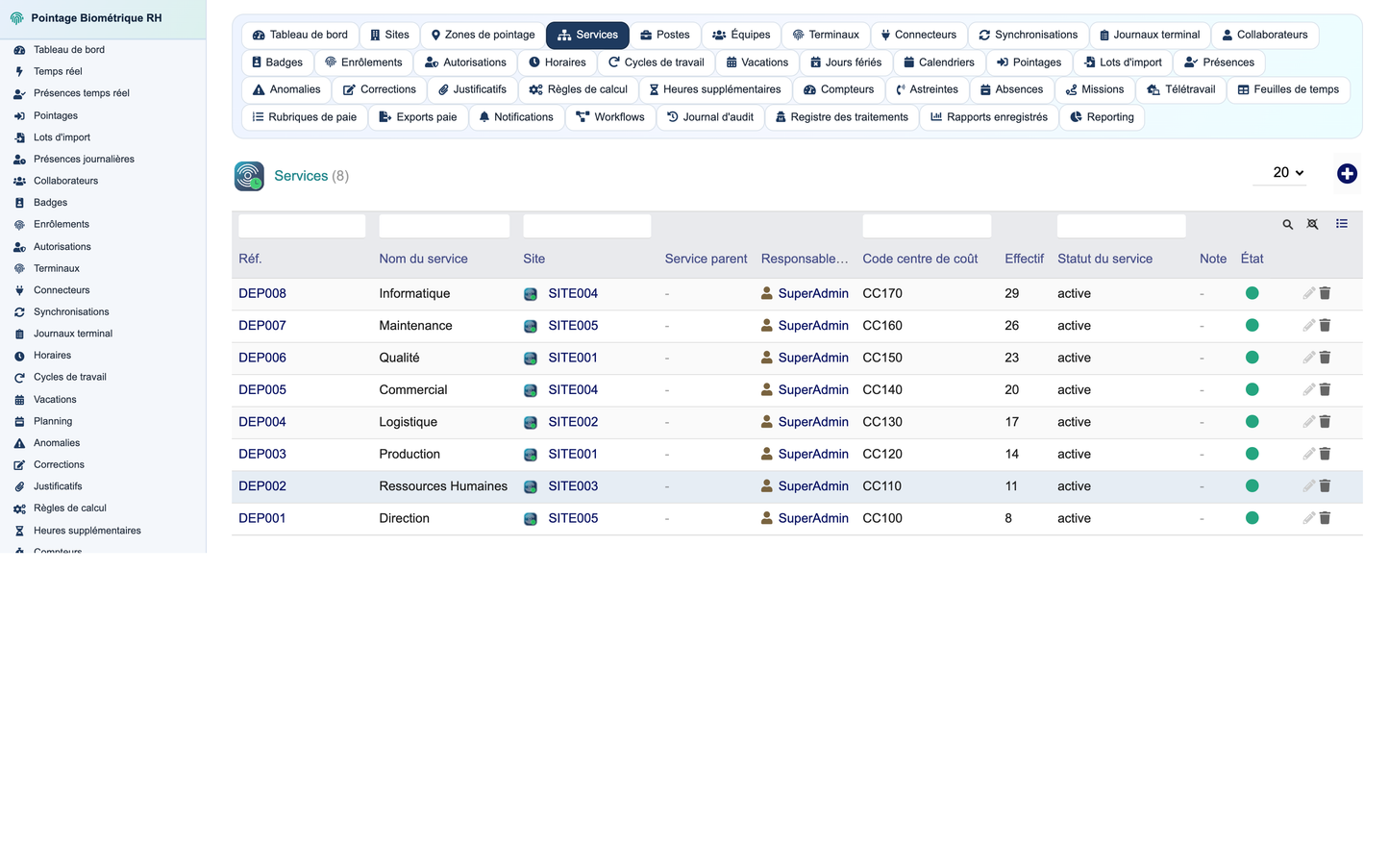Switch to Zones de pointage tab
This screenshot has width=1389, height=868.
click(483, 35)
